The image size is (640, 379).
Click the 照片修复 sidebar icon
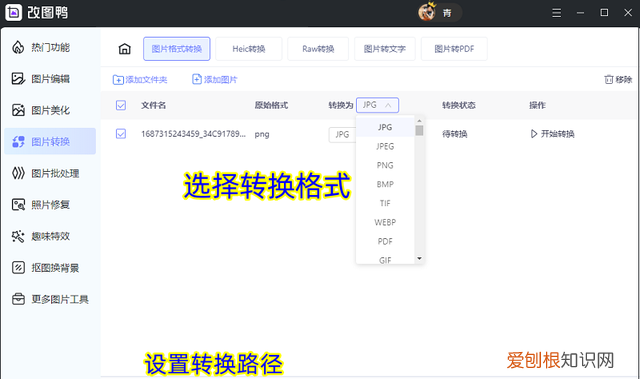[x=18, y=204]
